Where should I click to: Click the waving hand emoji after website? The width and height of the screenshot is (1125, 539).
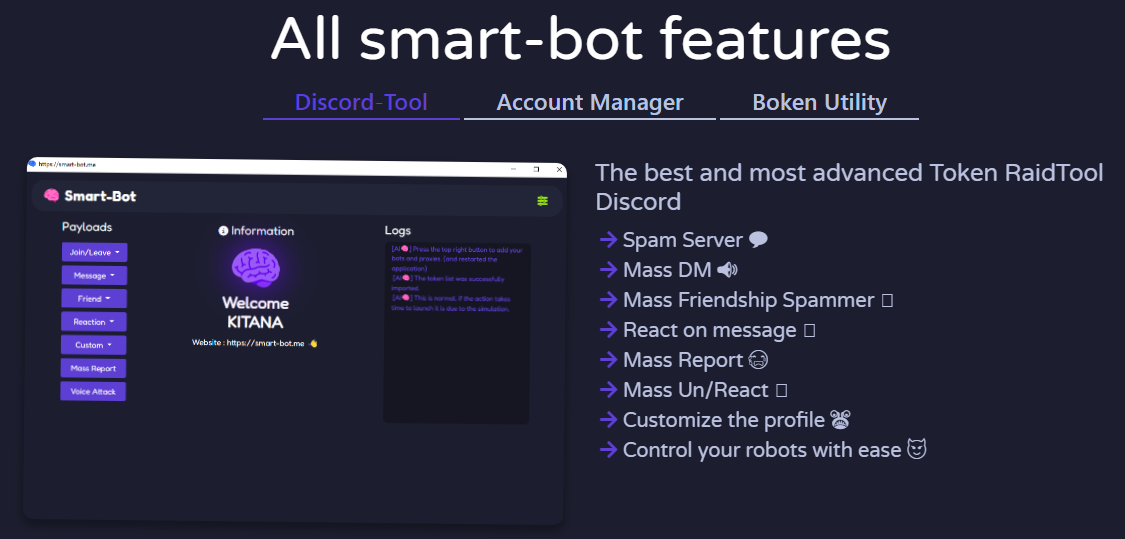[x=313, y=344]
